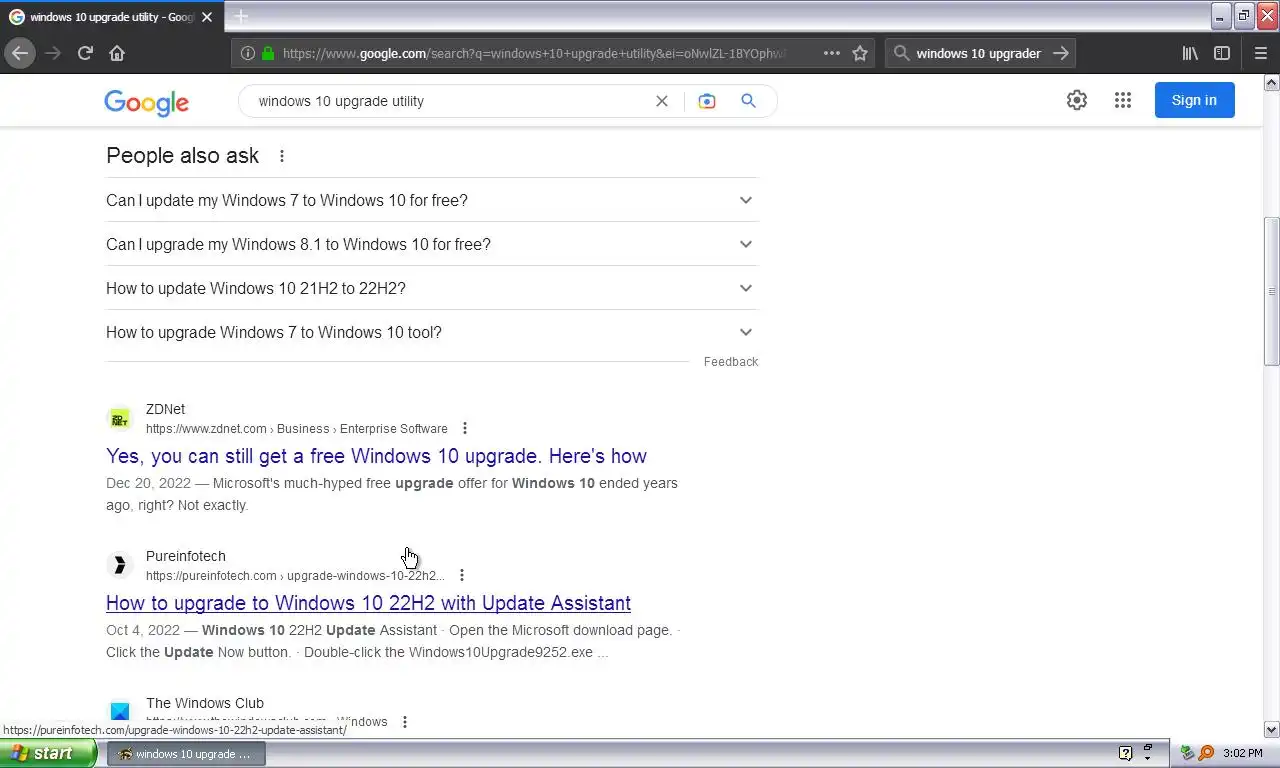Toggle the sidebar view icon
This screenshot has height=768, width=1280.
[x=1222, y=53]
